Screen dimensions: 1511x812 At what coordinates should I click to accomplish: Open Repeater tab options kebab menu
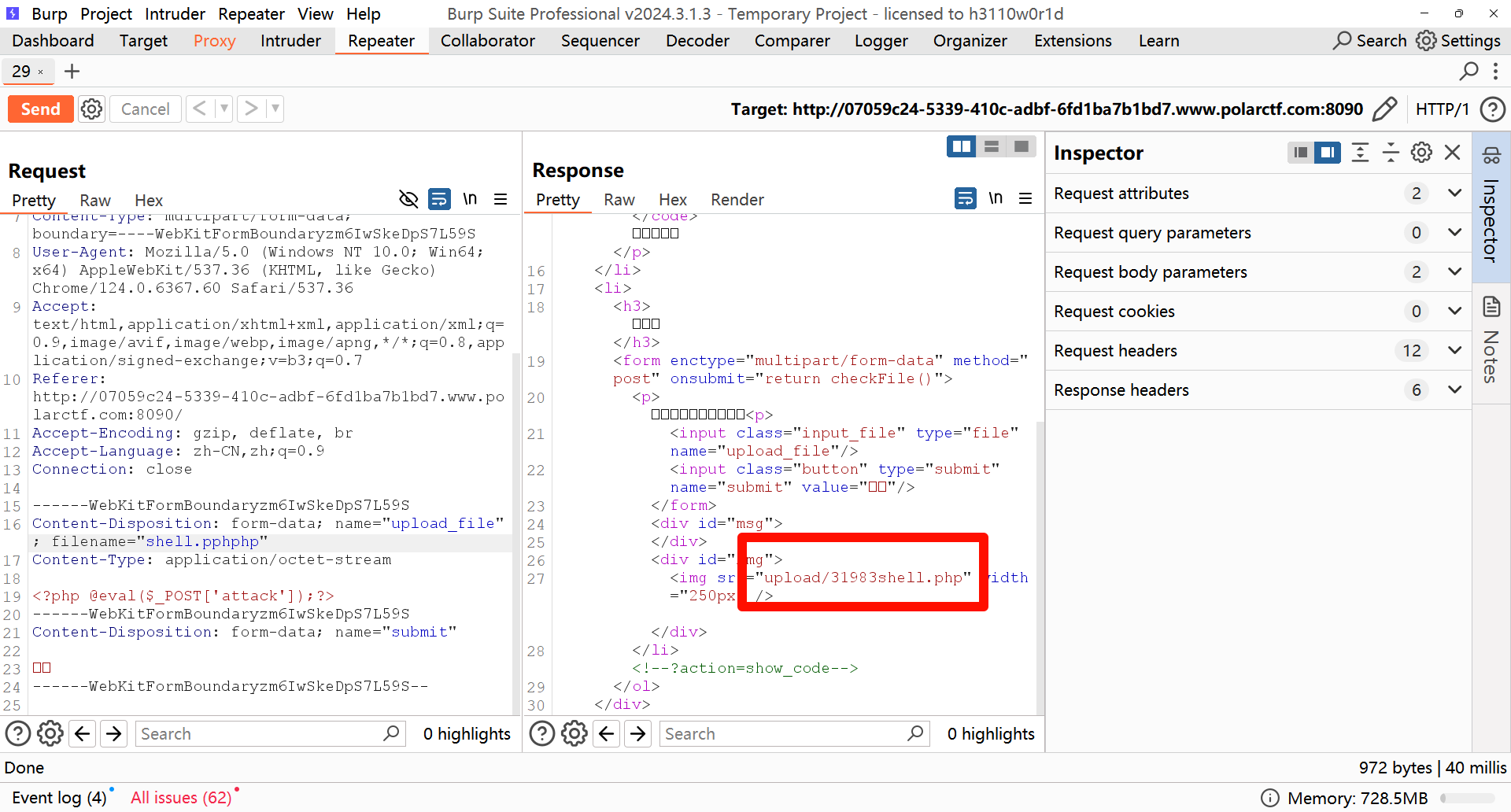pos(1495,72)
